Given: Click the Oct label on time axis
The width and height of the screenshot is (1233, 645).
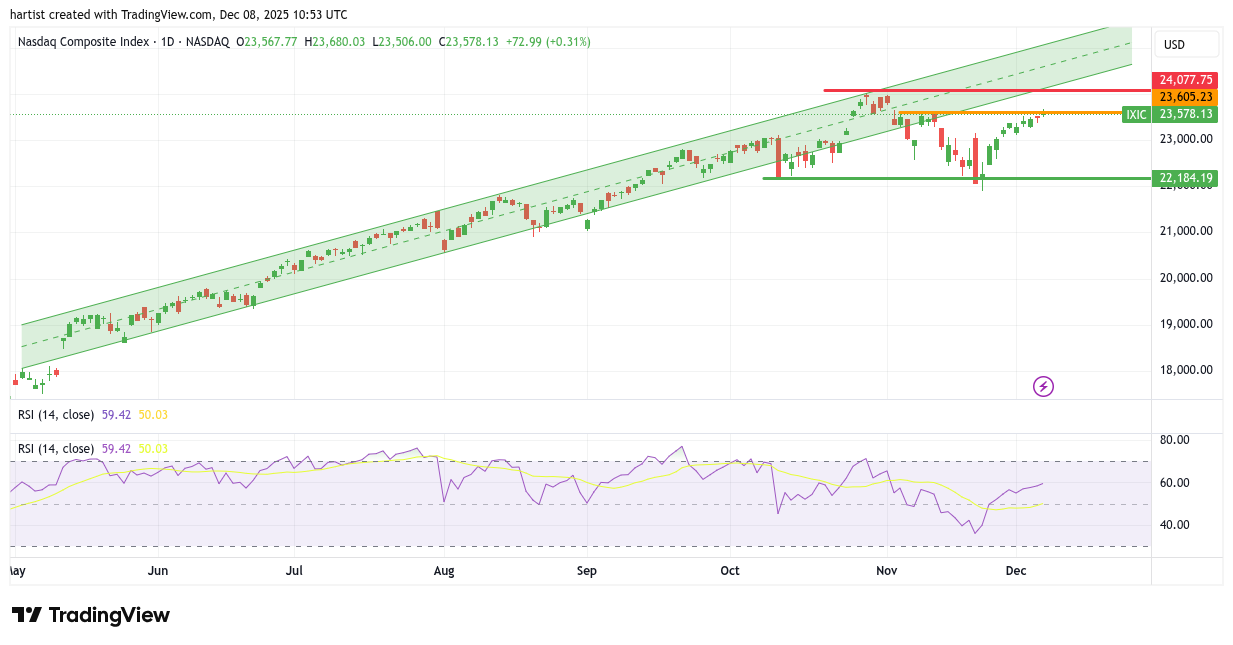Looking at the screenshot, I should pyautogui.click(x=730, y=571).
